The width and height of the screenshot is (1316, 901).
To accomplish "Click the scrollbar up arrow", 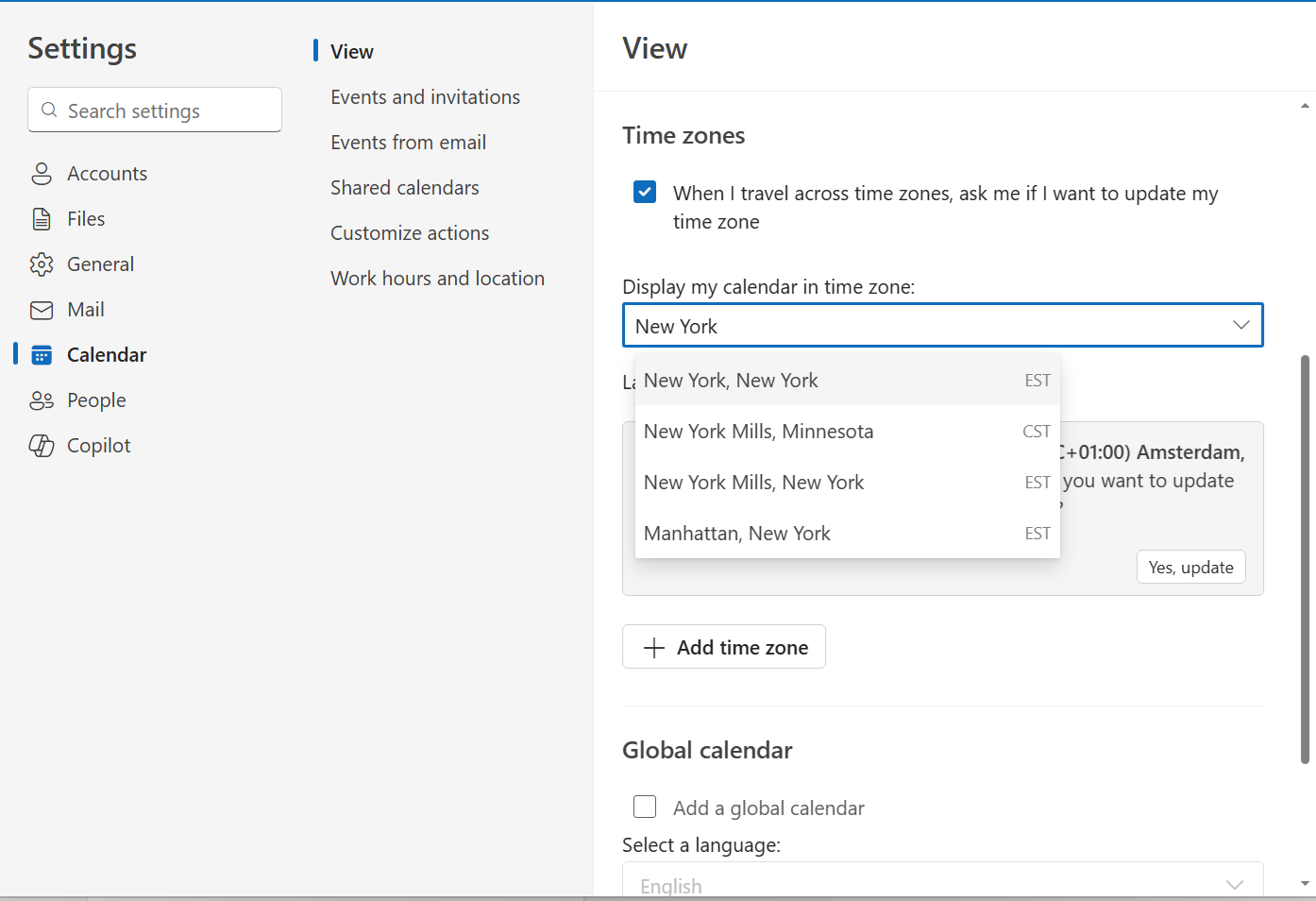I will point(1305,106).
